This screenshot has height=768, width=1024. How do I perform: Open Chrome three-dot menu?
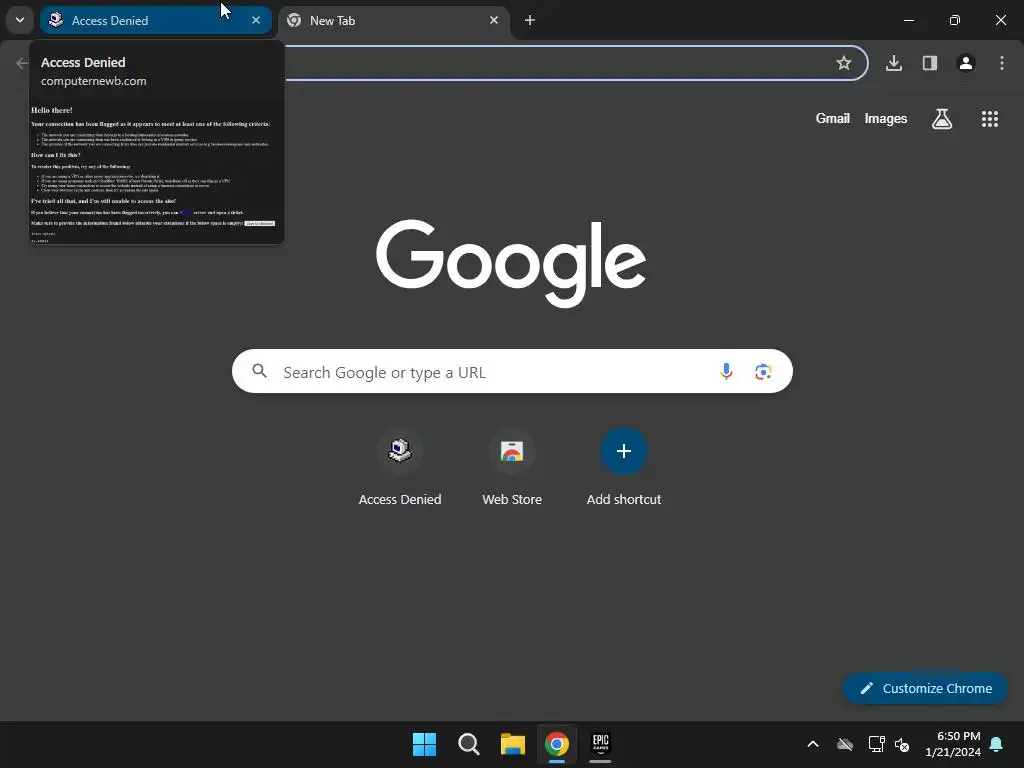pyautogui.click(x=1002, y=63)
